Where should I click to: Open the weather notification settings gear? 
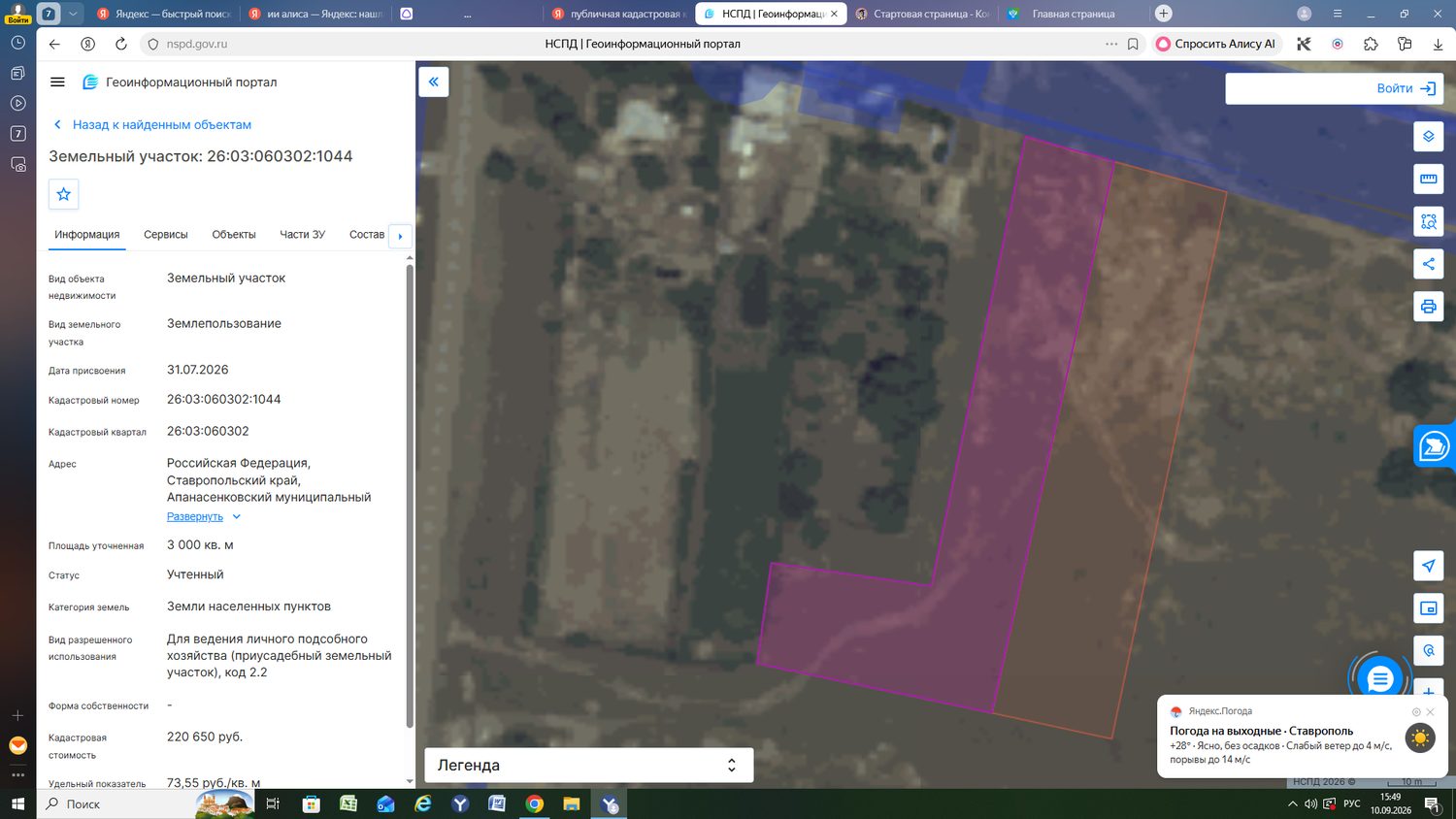(1416, 711)
